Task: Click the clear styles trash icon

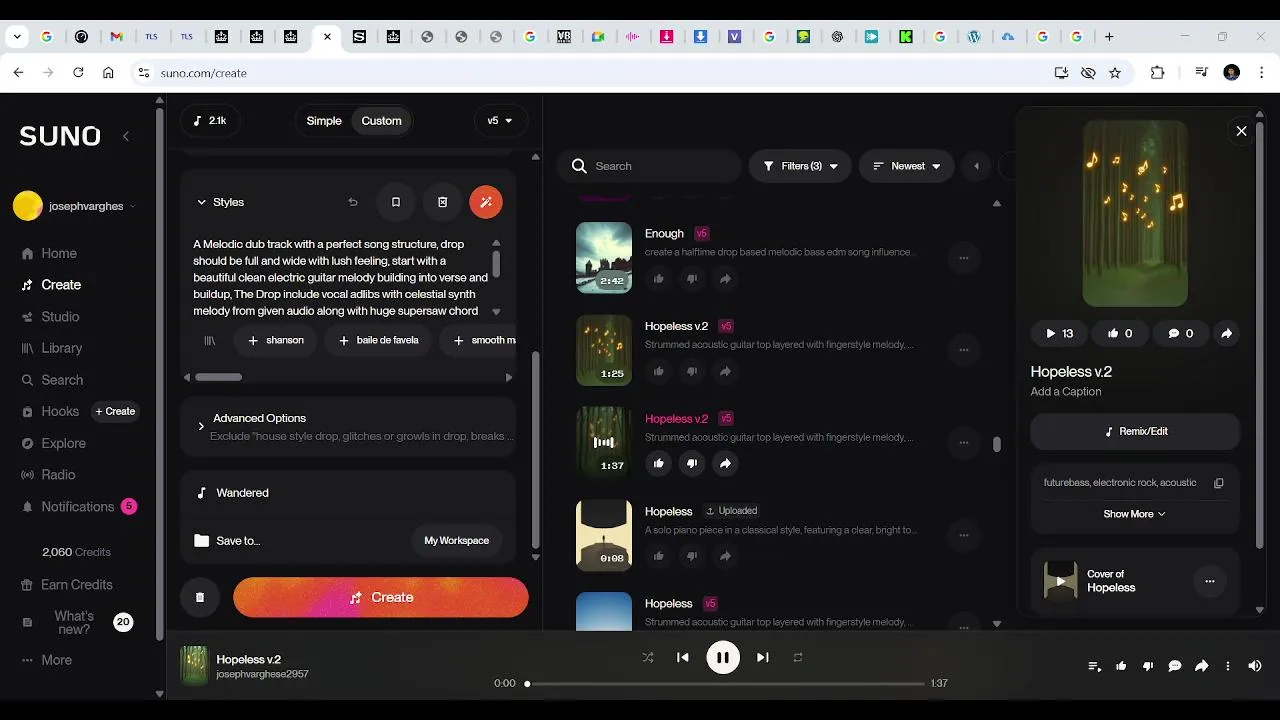Action: tap(442, 202)
